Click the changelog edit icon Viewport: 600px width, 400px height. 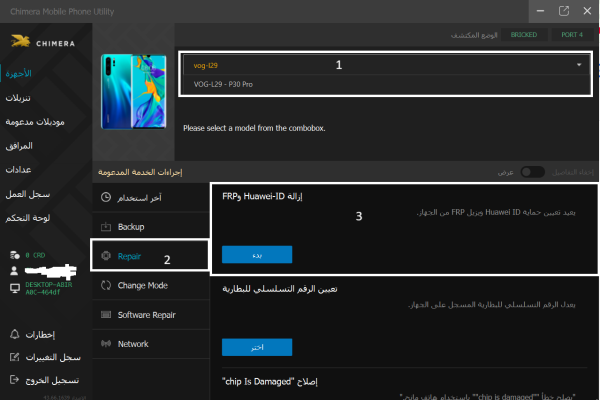(15, 357)
